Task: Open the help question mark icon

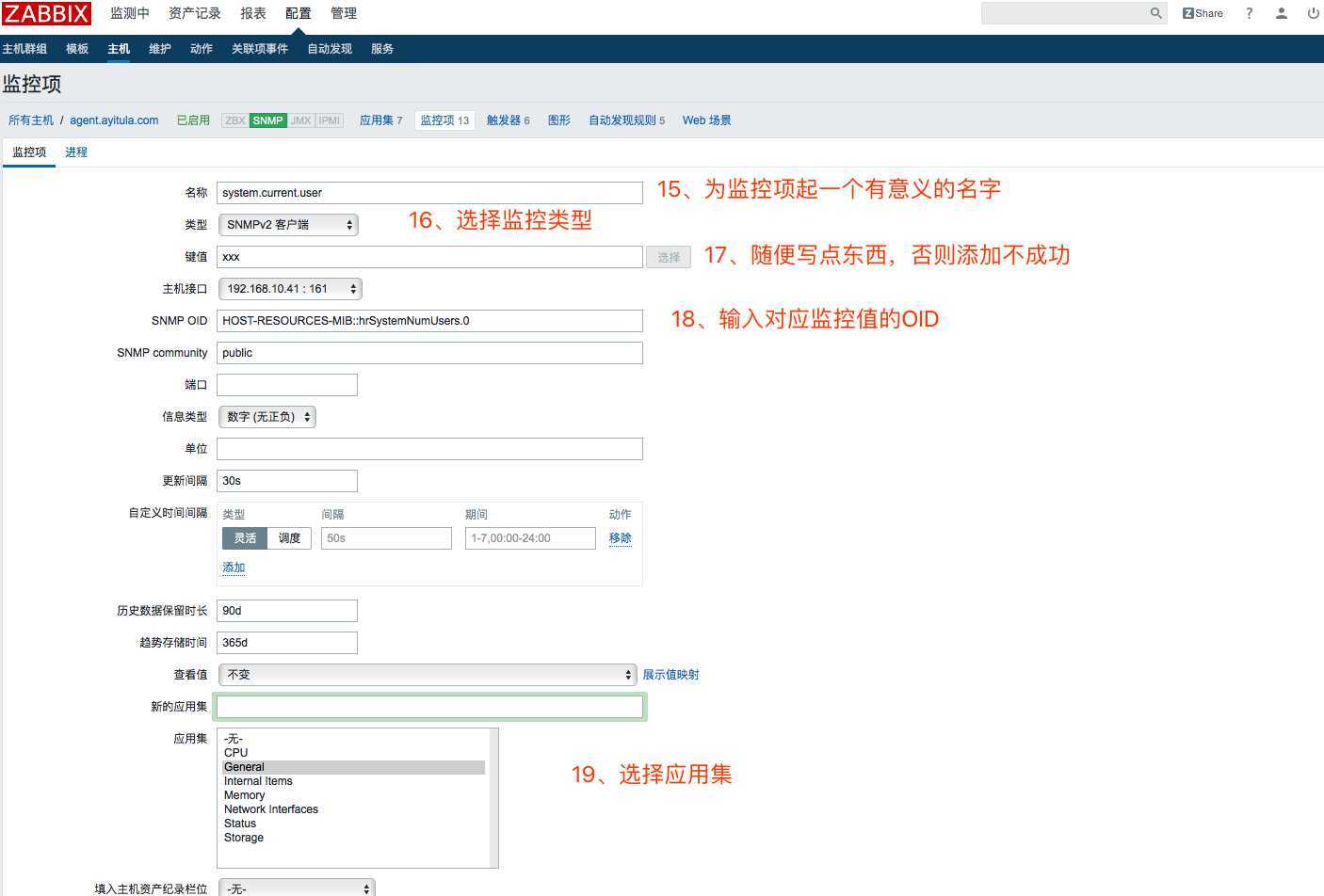Action: pyautogui.click(x=1249, y=13)
